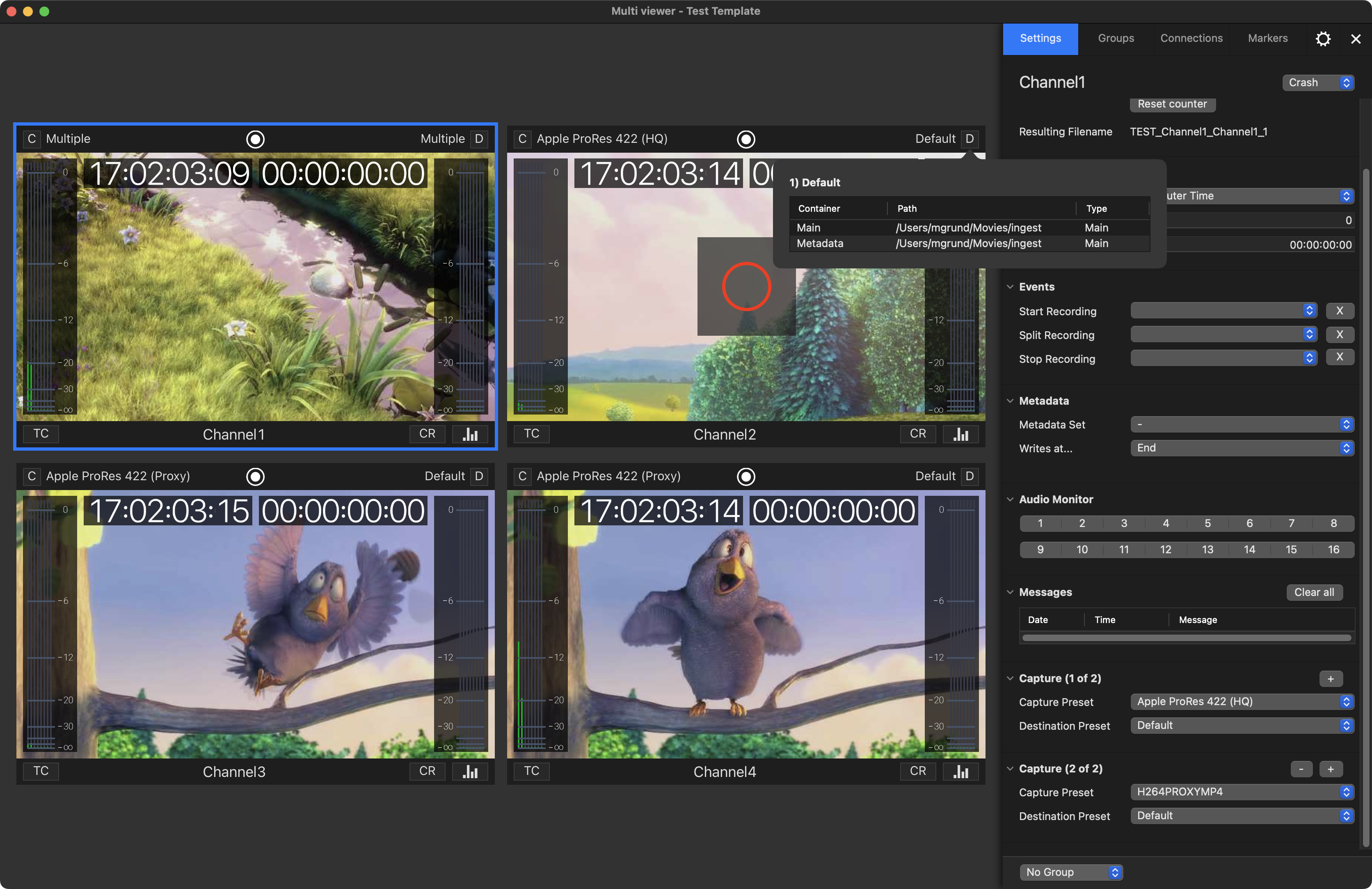Select the Channel4 video preview
1372x889 pixels.
click(746, 624)
